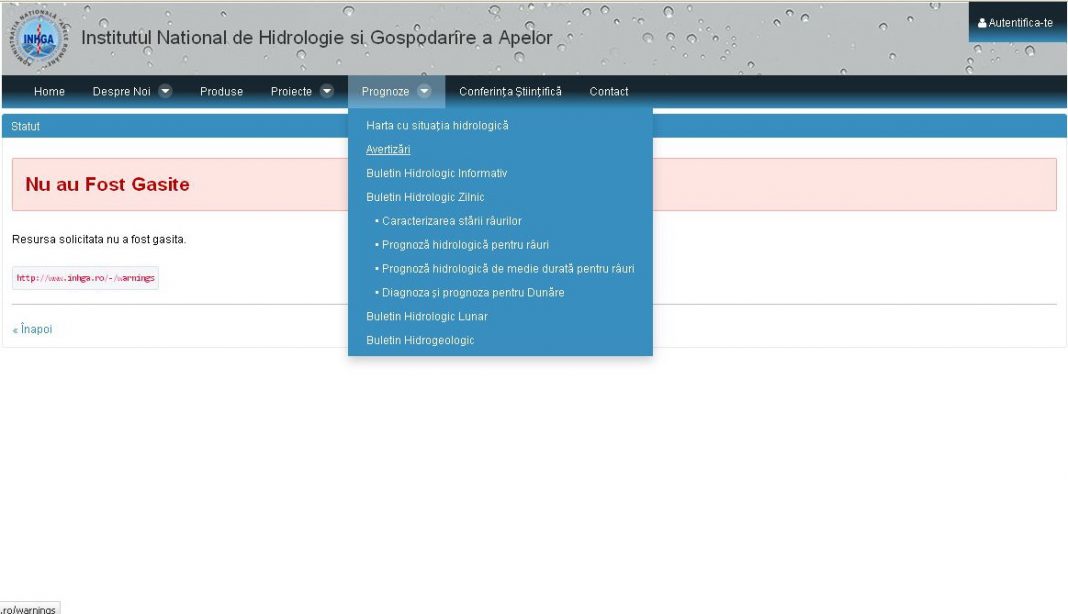Select Buletin Hidrologic Informativ
Viewport: 1068px width, 614px height.
pos(437,173)
